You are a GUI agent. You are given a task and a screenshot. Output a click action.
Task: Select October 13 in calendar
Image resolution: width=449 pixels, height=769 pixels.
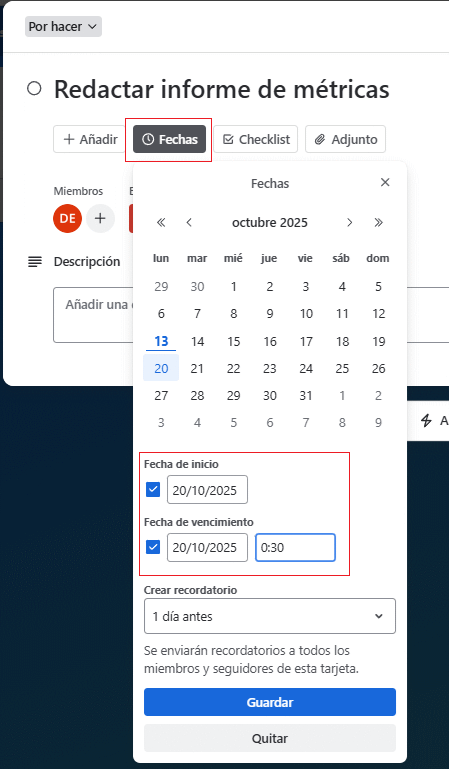coord(161,341)
